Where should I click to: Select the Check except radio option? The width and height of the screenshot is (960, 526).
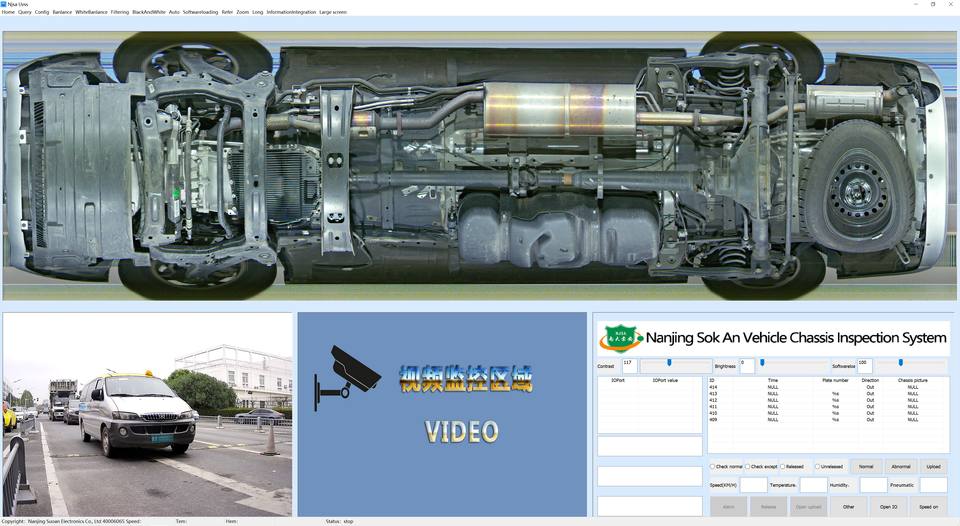[x=761, y=467]
